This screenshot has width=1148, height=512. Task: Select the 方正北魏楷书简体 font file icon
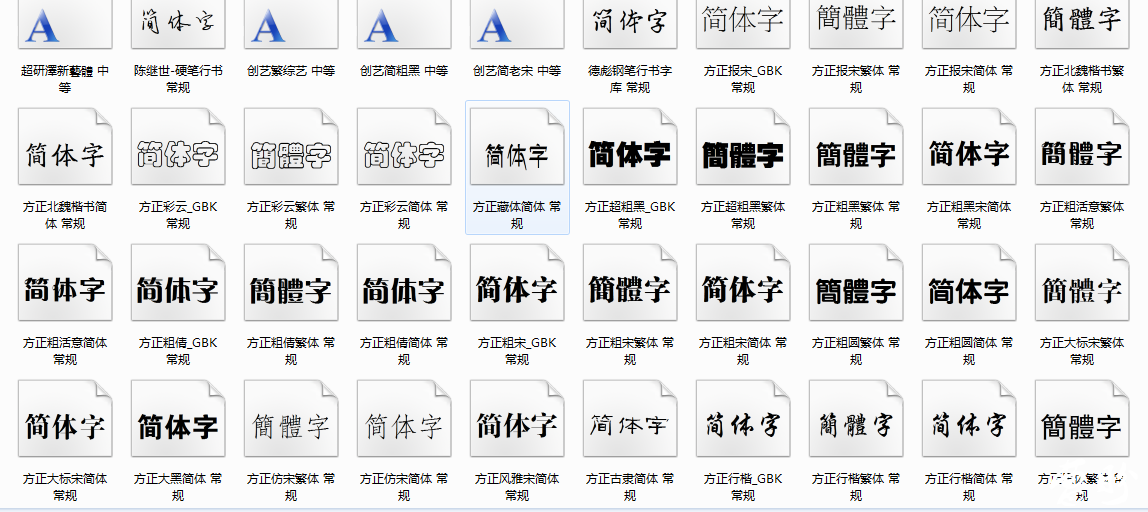pos(65,146)
